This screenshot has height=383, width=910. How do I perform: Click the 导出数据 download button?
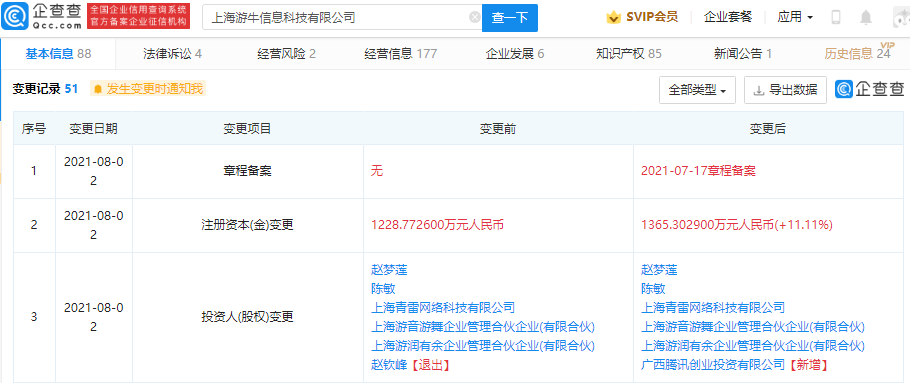pos(785,90)
